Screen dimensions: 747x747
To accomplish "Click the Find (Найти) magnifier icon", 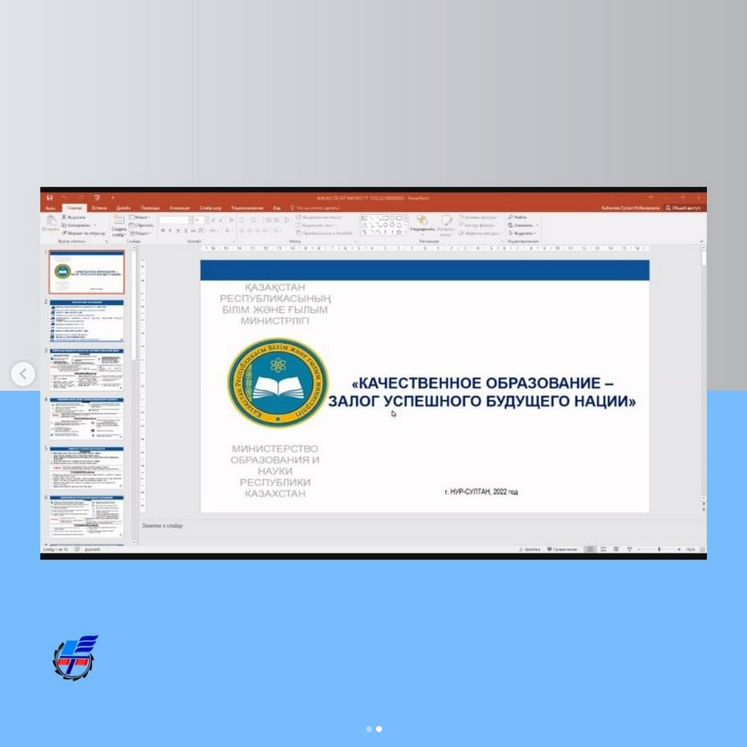I will [511, 216].
